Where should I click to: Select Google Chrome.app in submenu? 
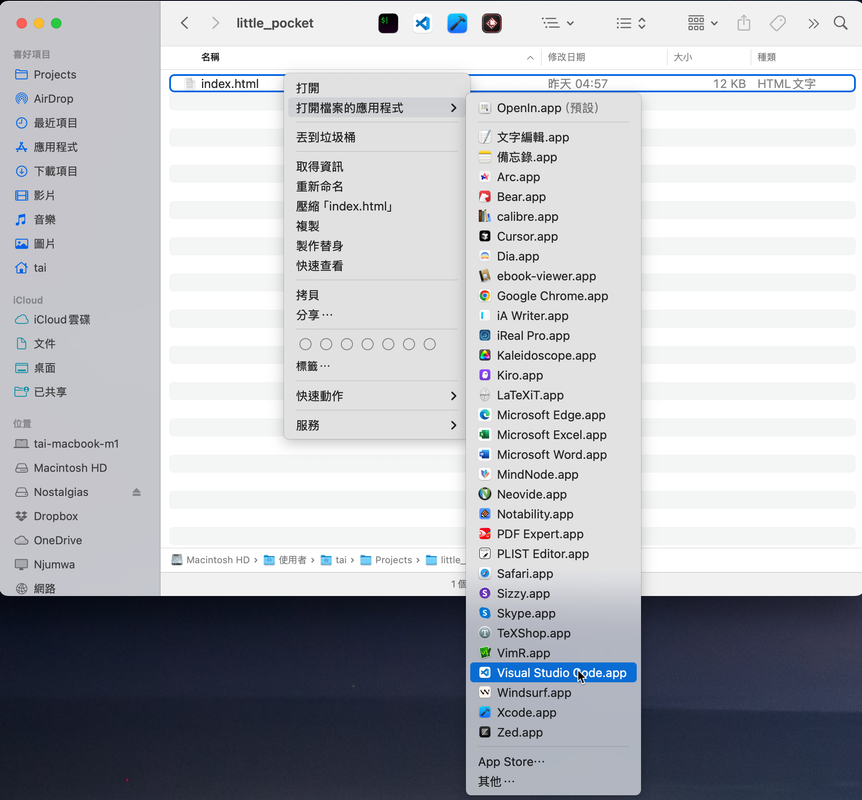click(x=553, y=296)
